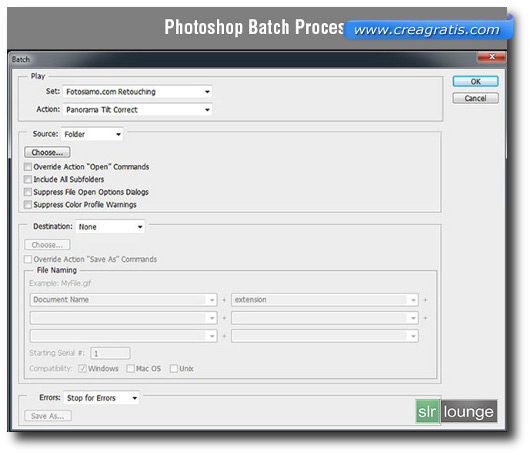This screenshot has width=530, height=455.
Task: Check the Unix compatibility checkbox
Action: (173, 368)
